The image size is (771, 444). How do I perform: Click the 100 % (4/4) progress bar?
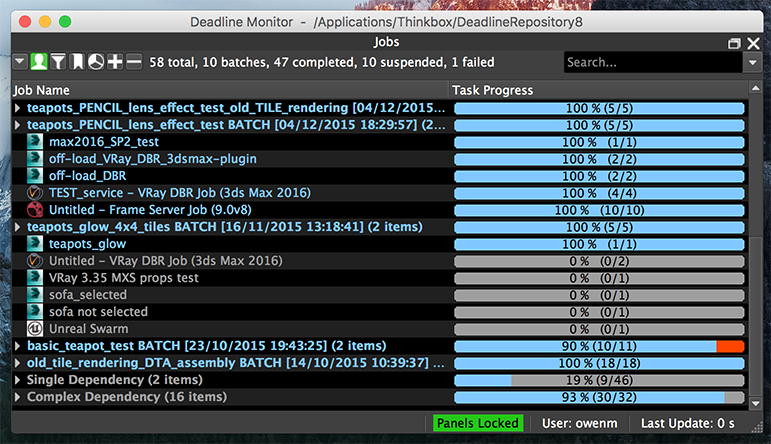tap(599, 193)
